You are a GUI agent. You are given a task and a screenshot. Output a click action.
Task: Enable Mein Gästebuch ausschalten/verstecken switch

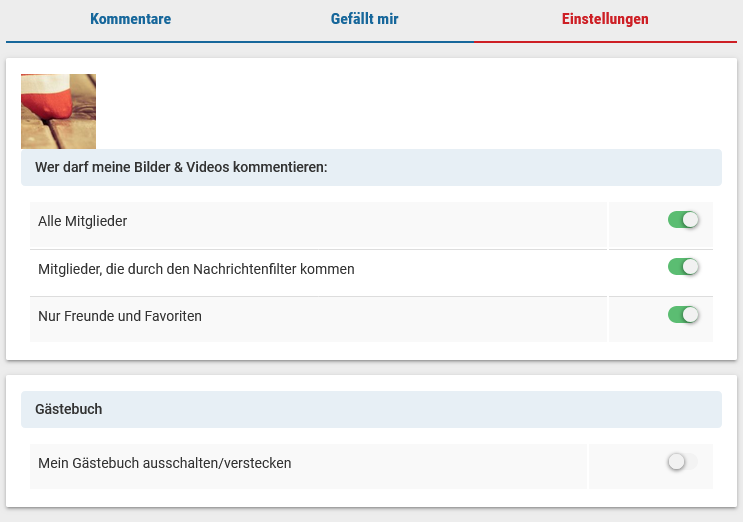683,462
